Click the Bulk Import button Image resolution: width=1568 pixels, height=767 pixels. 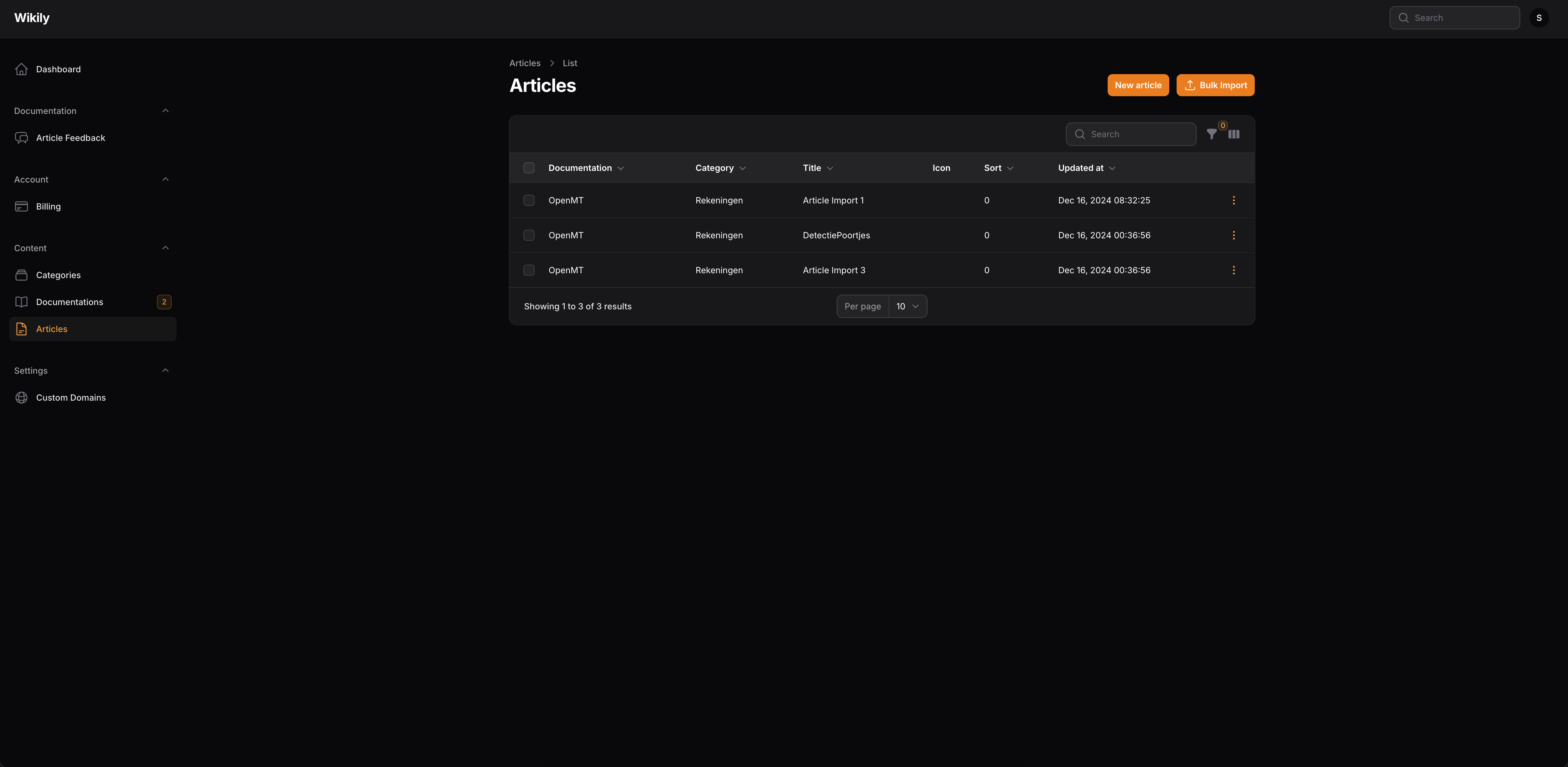click(x=1215, y=85)
